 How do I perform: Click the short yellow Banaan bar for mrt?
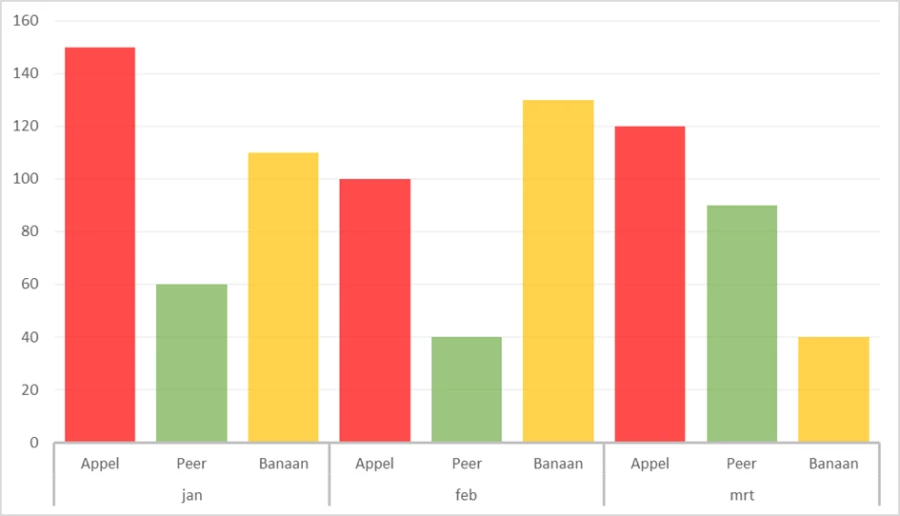pyautogui.click(x=833, y=389)
